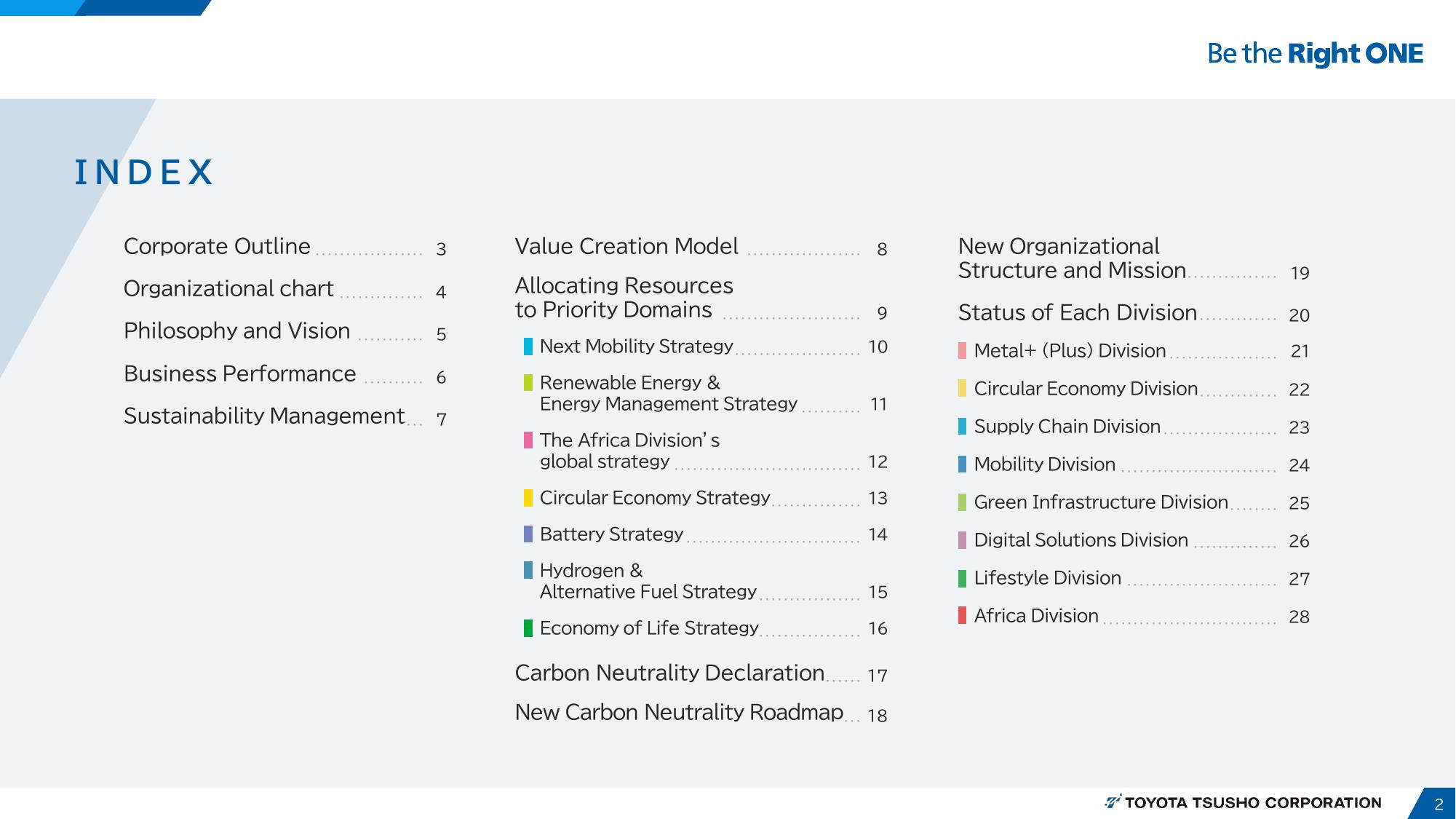The image size is (1456, 819).
Task: Jump to Business Performance
Action: pyautogui.click(x=239, y=374)
